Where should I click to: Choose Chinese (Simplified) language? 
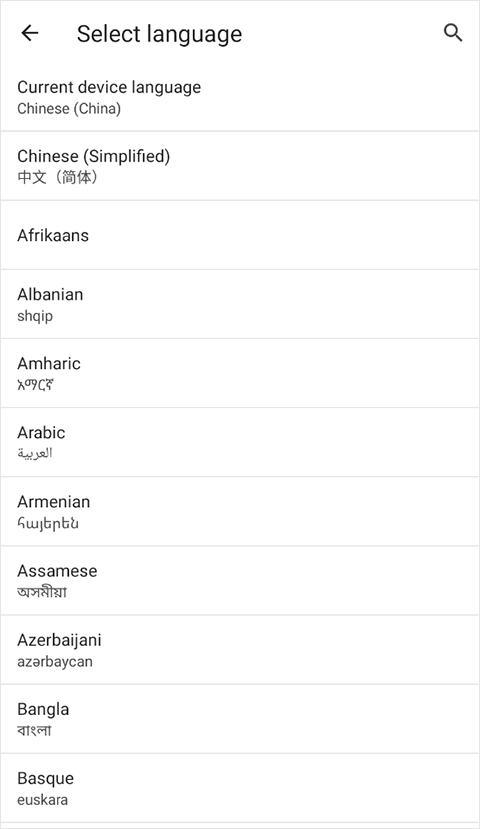point(240,166)
